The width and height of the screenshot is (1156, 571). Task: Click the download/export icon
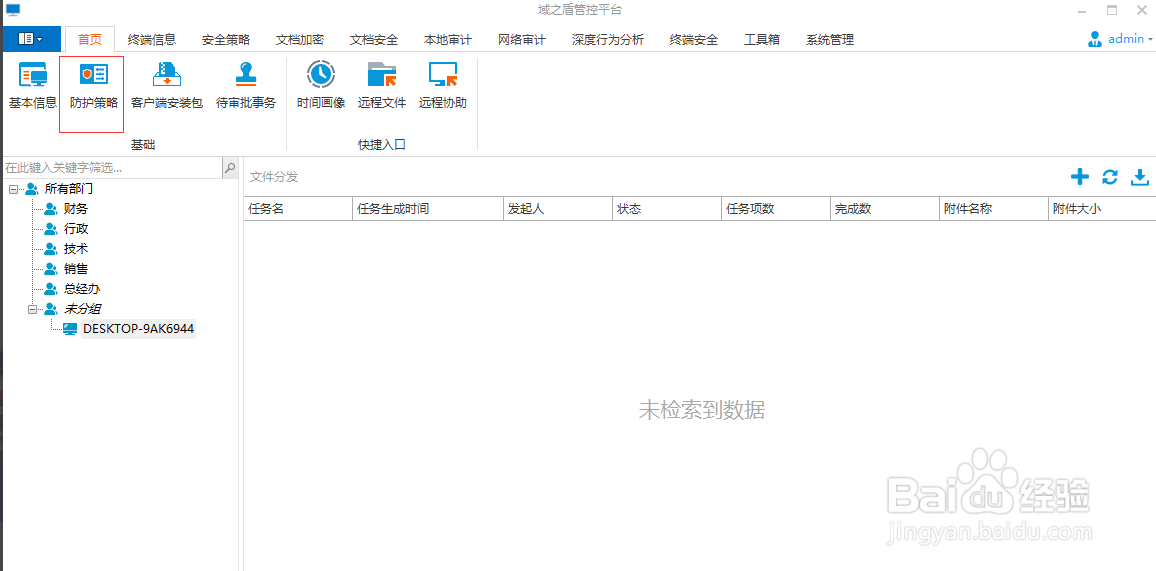(1140, 177)
